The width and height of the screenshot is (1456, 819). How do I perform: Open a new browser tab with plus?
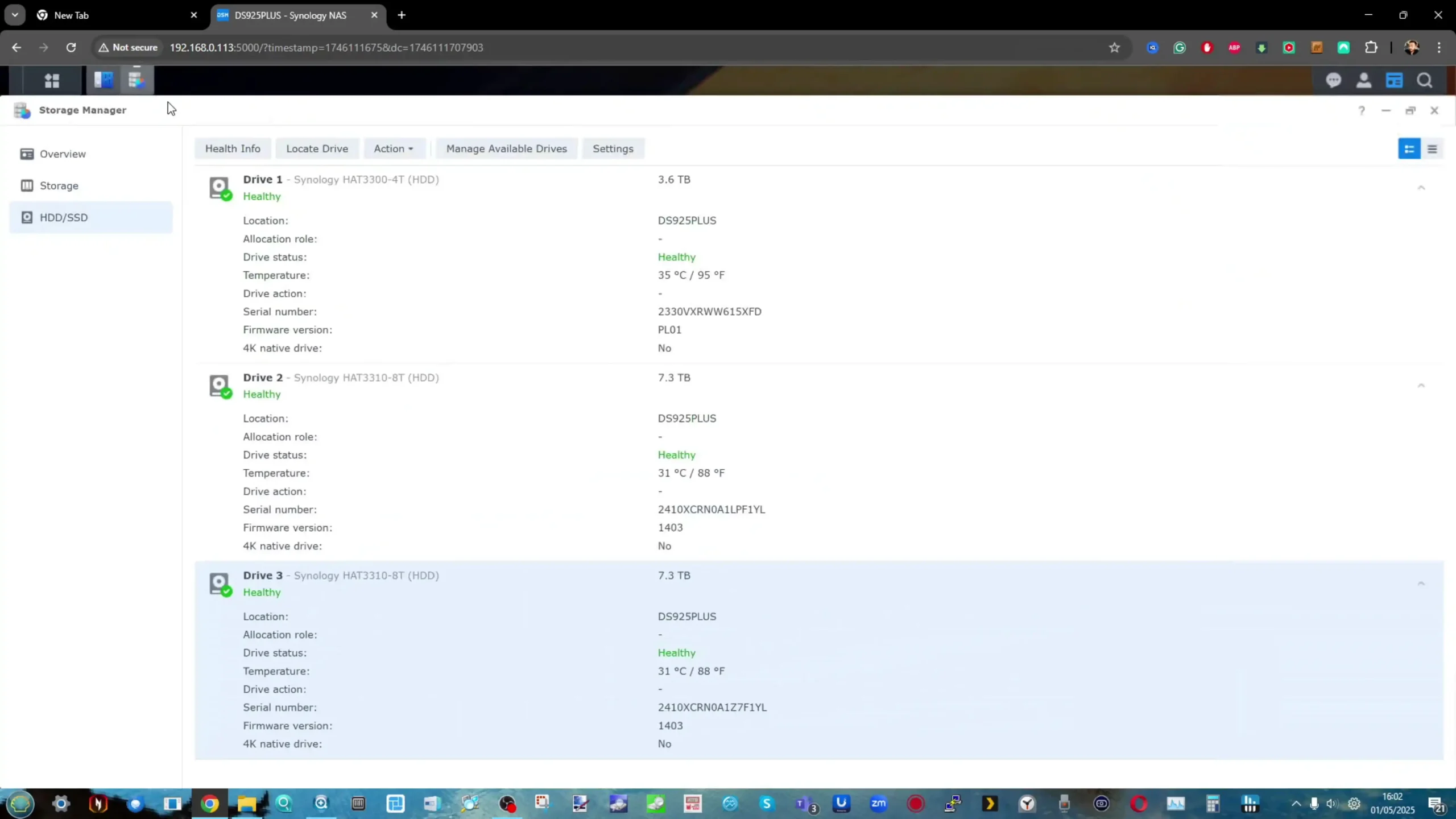402,15
